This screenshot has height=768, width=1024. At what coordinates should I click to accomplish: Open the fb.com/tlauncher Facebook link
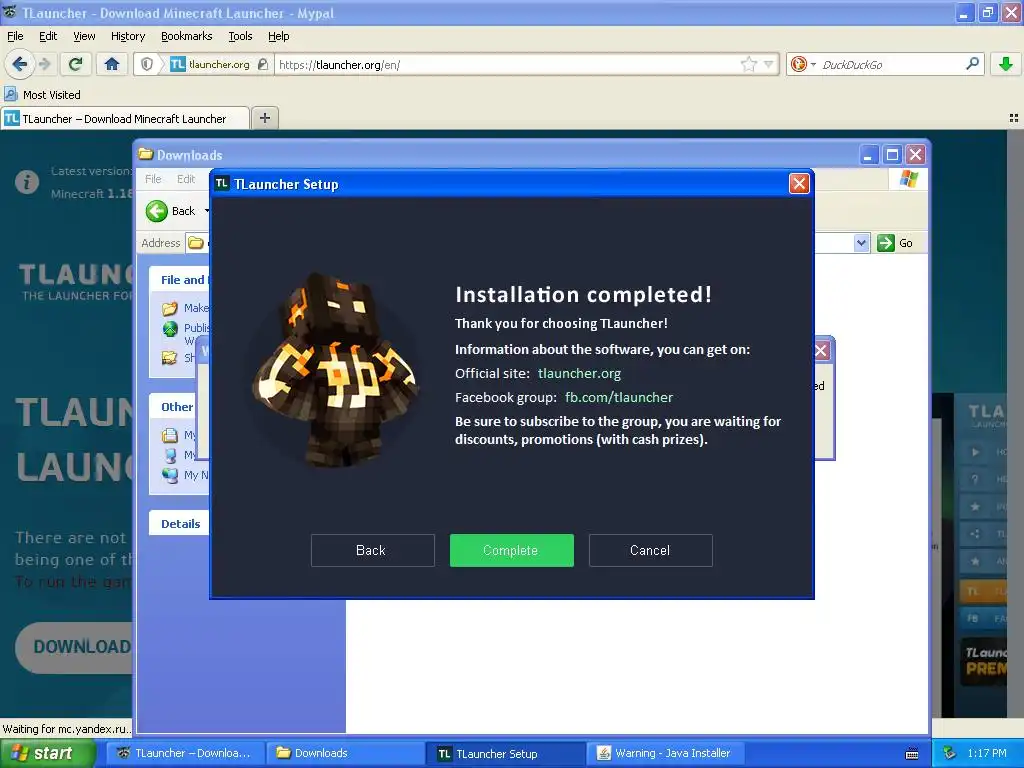coord(618,397)
